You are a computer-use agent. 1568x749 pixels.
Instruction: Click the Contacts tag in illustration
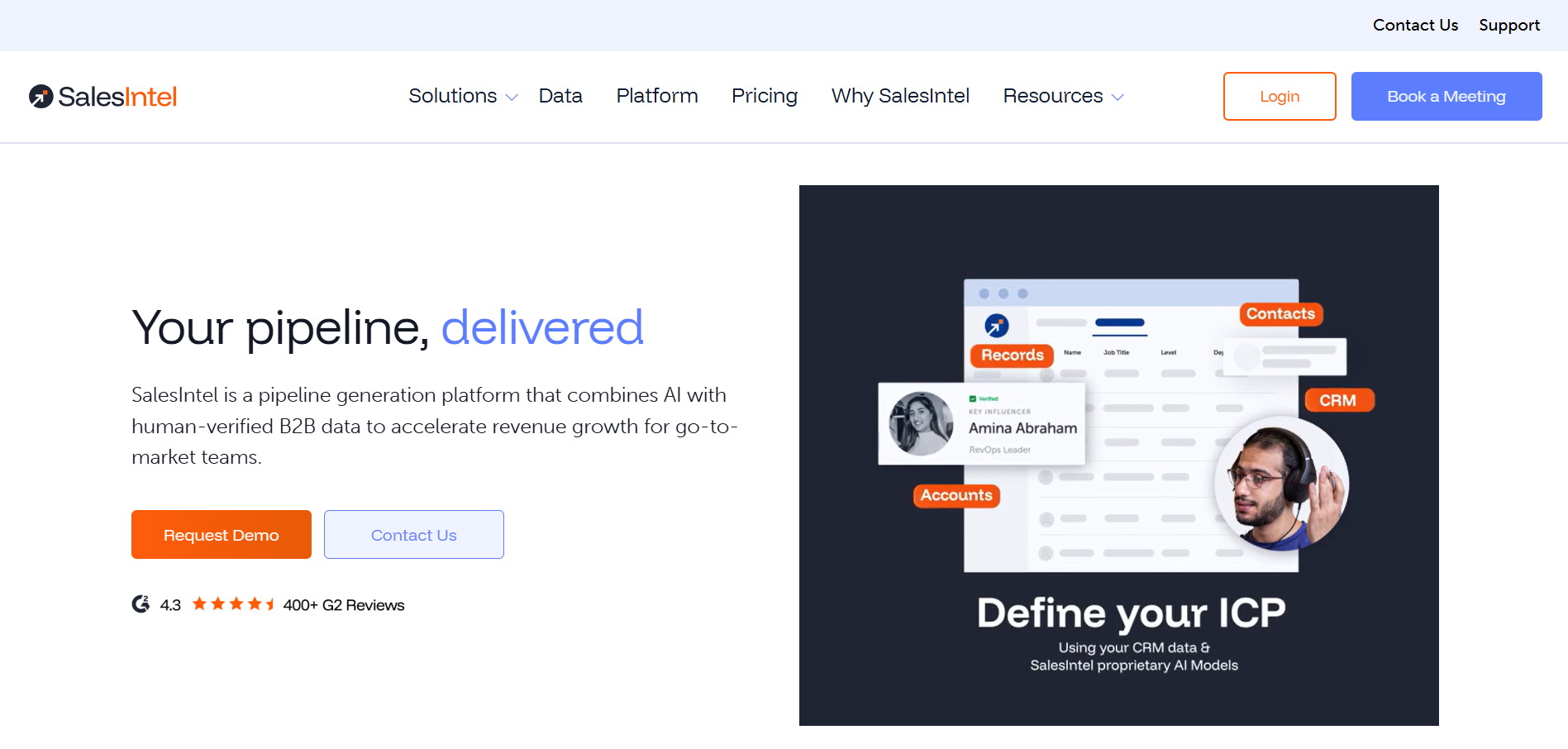tap(1280, 314)
